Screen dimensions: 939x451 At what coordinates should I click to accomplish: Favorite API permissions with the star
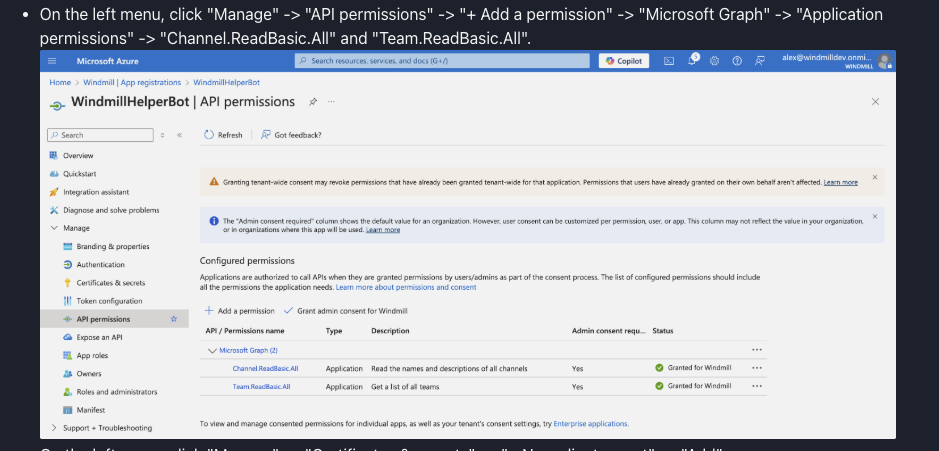click(x=173, y=319)
